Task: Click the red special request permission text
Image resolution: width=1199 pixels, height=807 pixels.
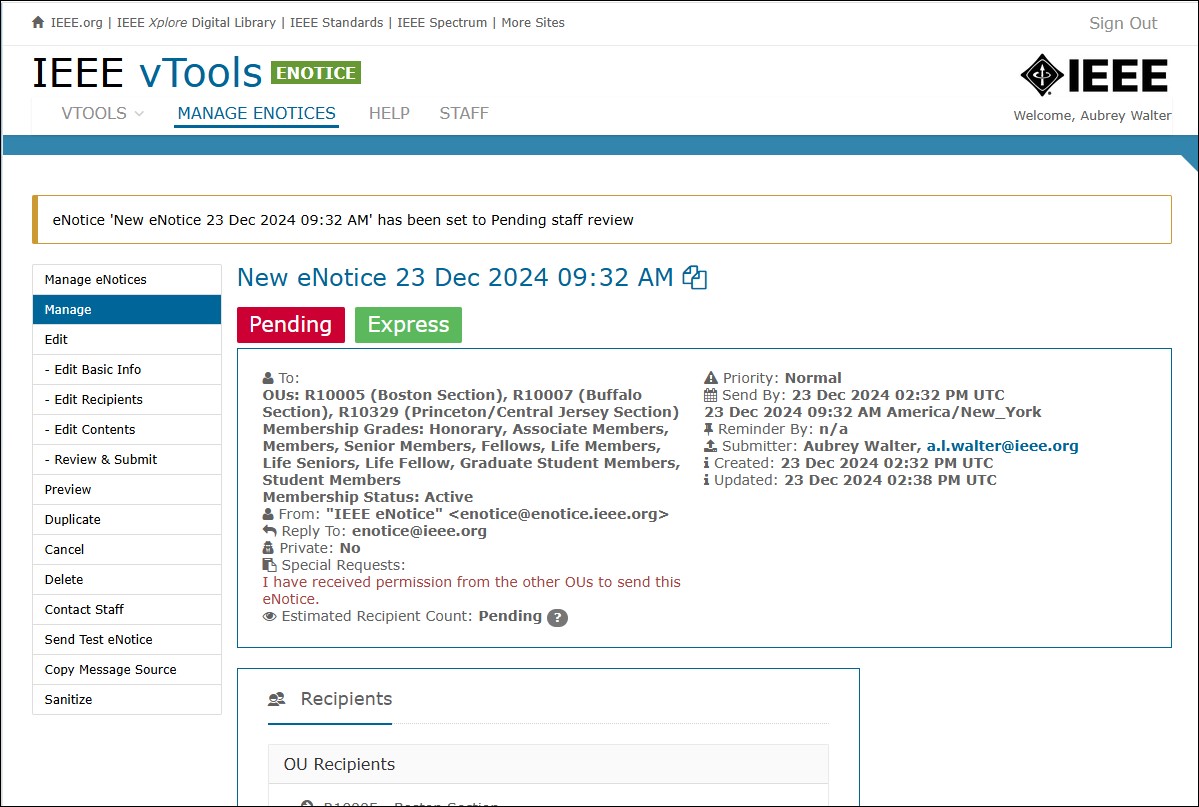Action: pos(471,591)
